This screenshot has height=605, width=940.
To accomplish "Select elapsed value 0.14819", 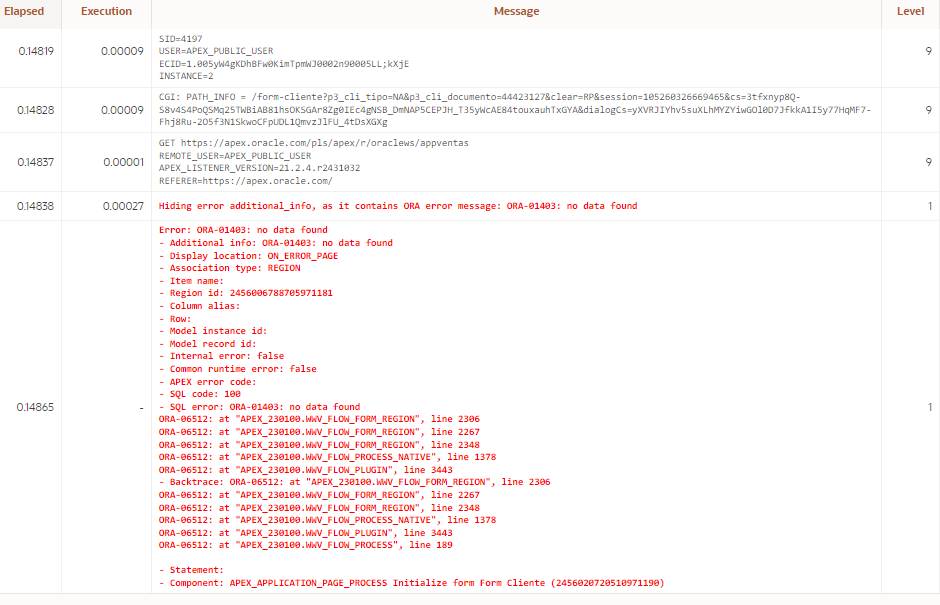I will coord(36,51).
